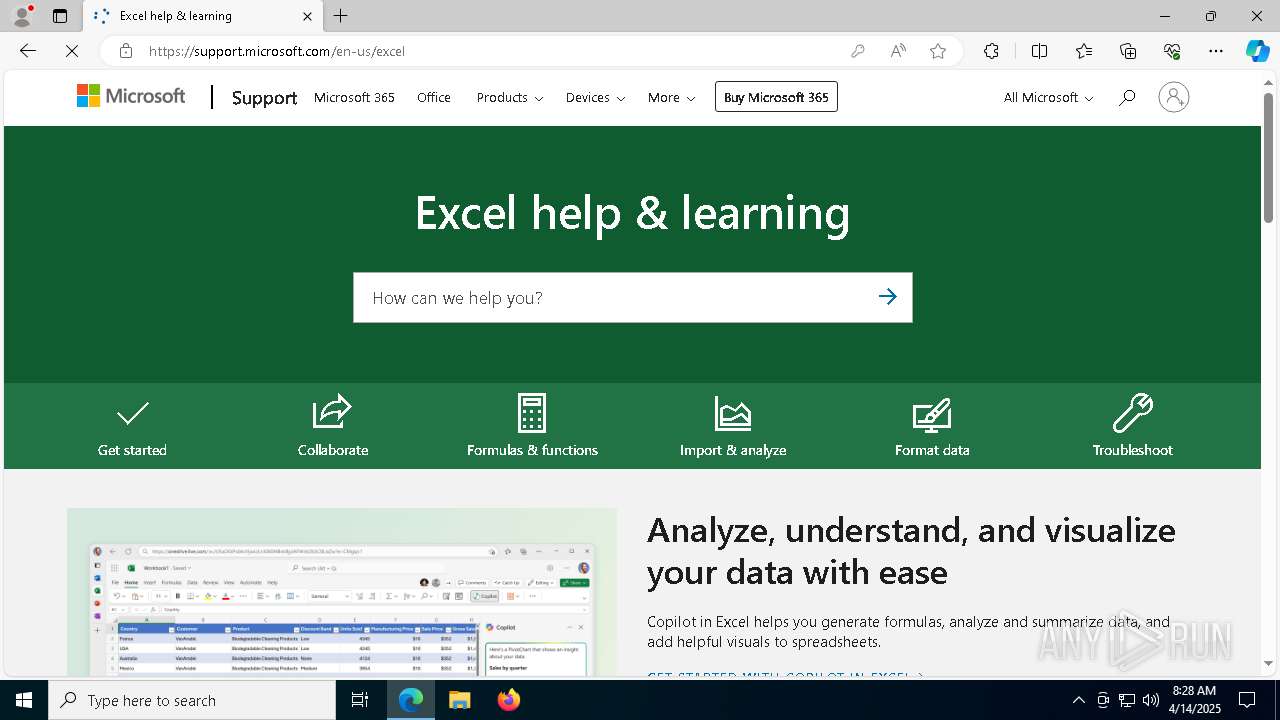Viewport: 1280px width, 720px height.
Task: Expand the Products dropdown menu
Action: (x=510, y=97)
